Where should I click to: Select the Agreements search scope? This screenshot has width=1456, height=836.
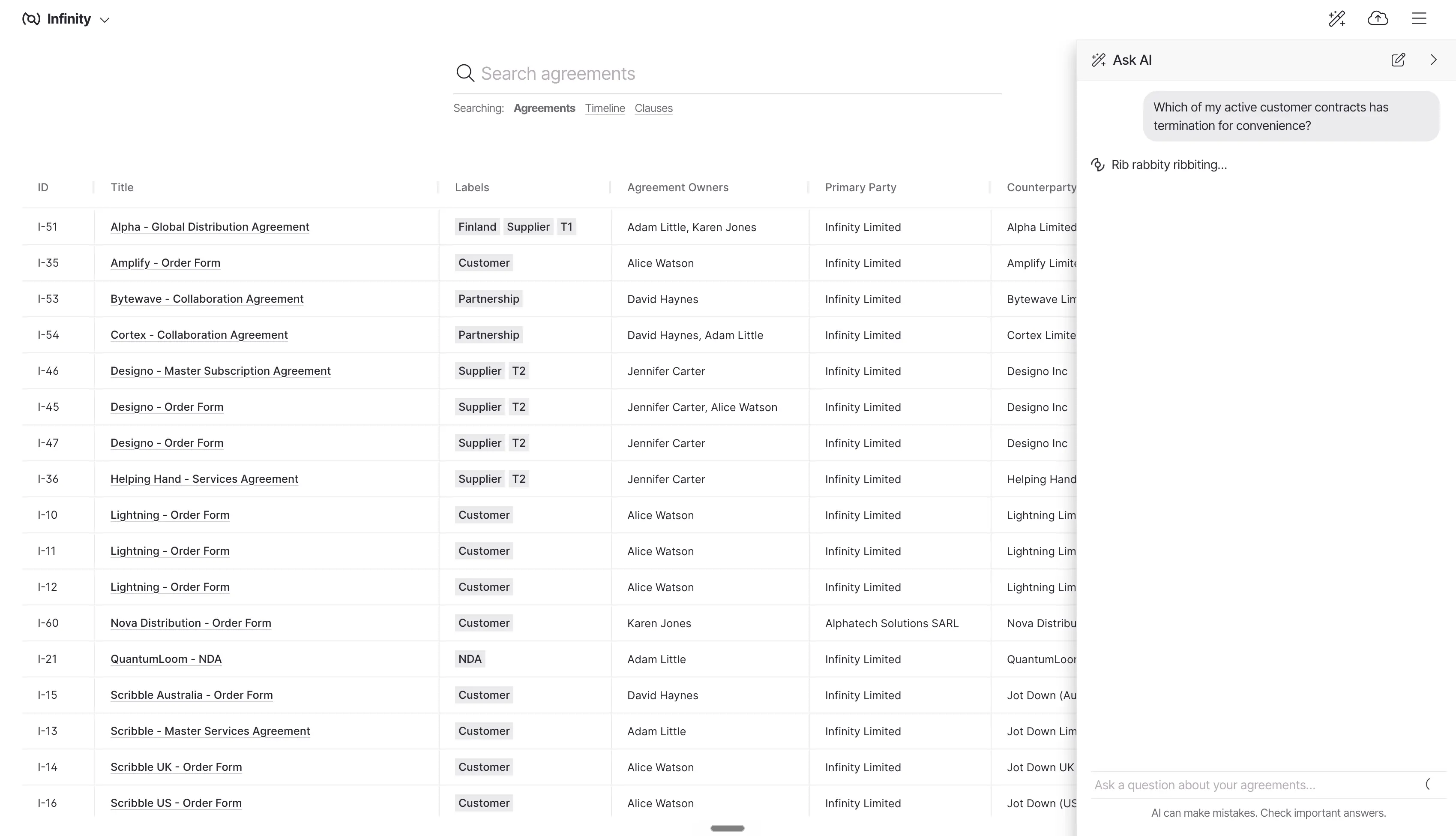[544, 108]
